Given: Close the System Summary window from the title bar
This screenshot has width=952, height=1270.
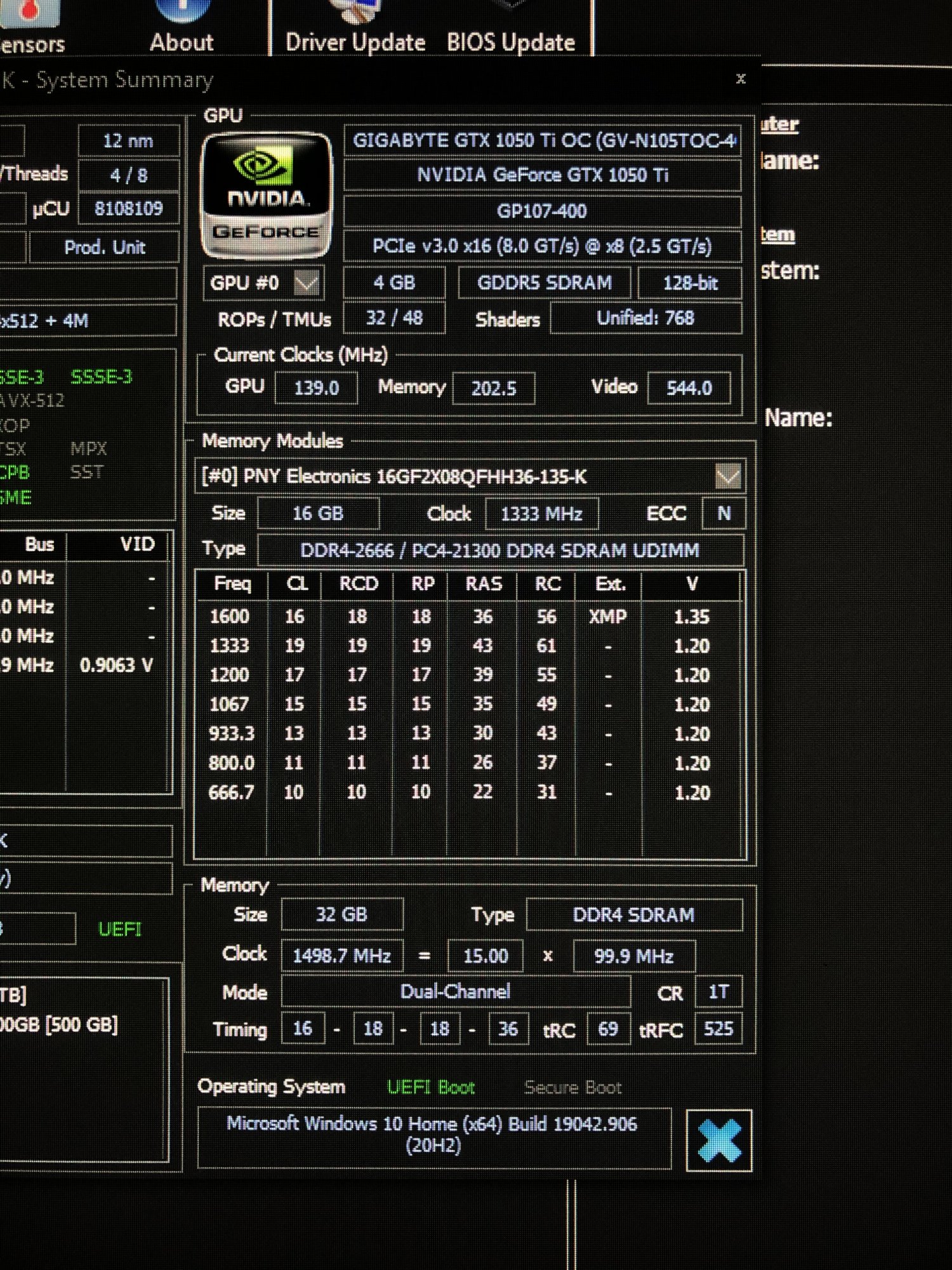Looking at the screenshot, I should 741,79.
